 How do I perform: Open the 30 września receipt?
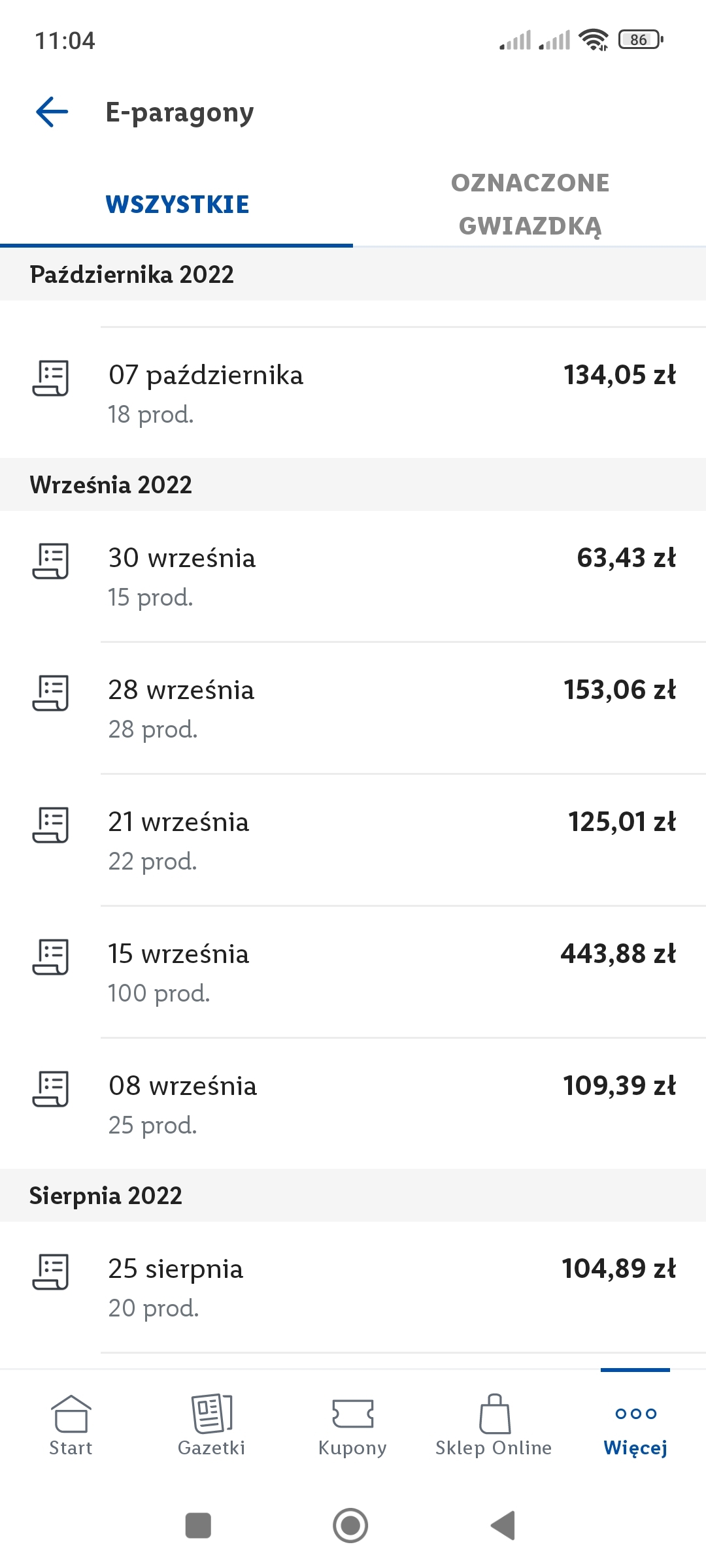[x=353, y=576]
